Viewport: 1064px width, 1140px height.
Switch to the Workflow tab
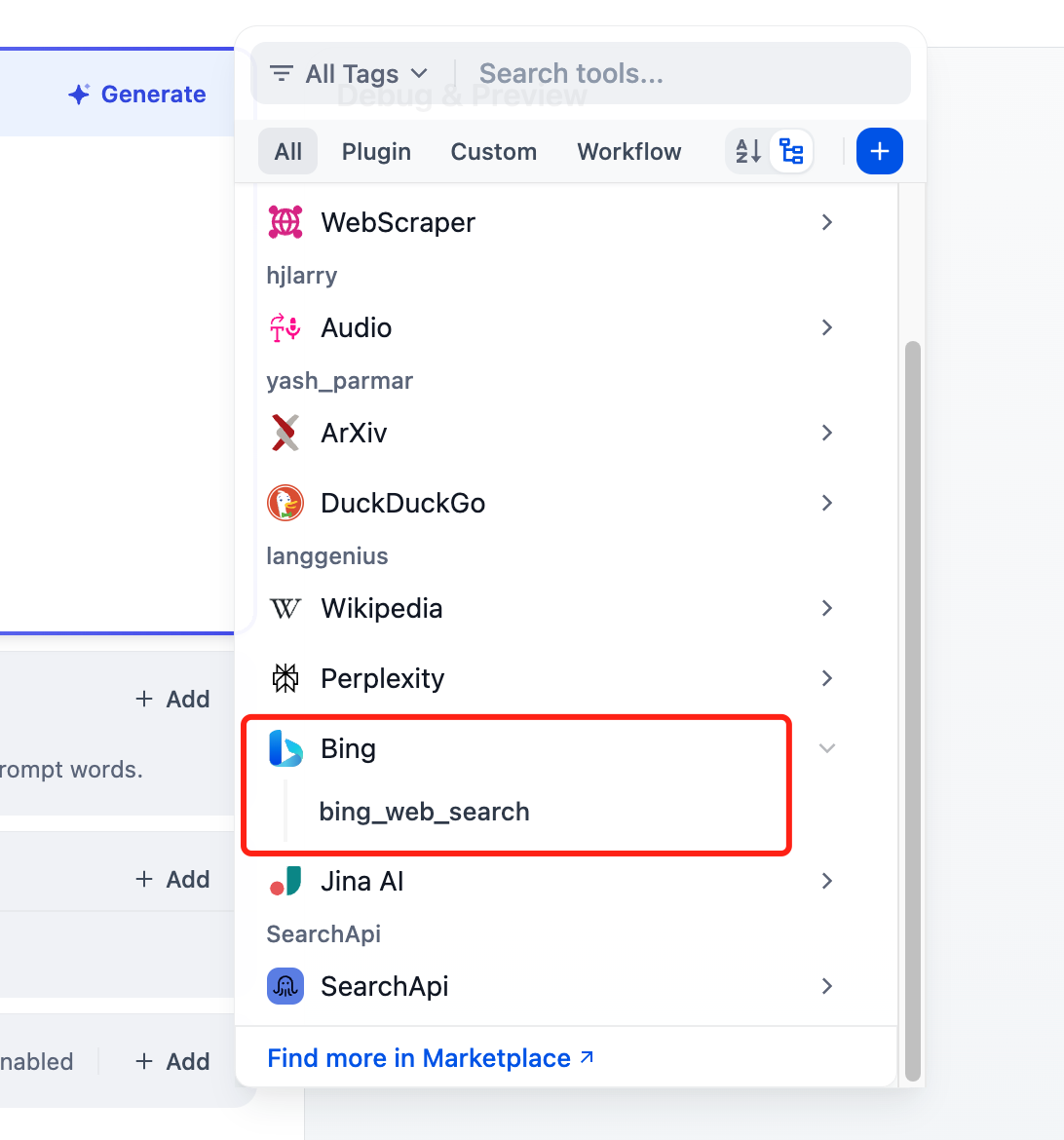[x=629, y=152]
